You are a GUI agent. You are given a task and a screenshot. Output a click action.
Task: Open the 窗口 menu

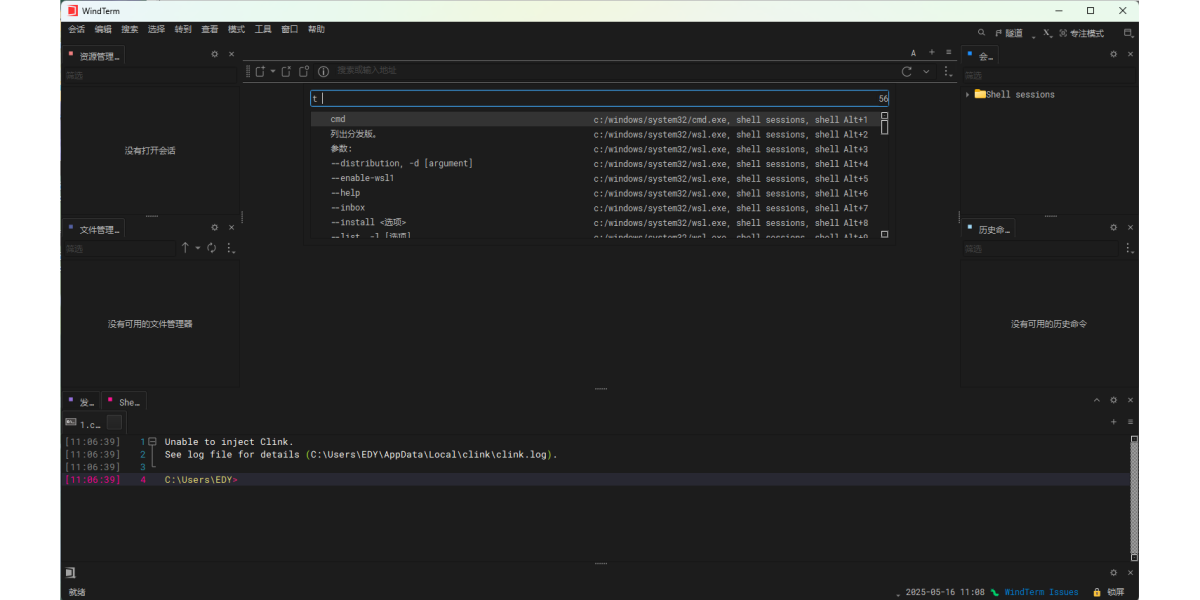click(290, 30)
